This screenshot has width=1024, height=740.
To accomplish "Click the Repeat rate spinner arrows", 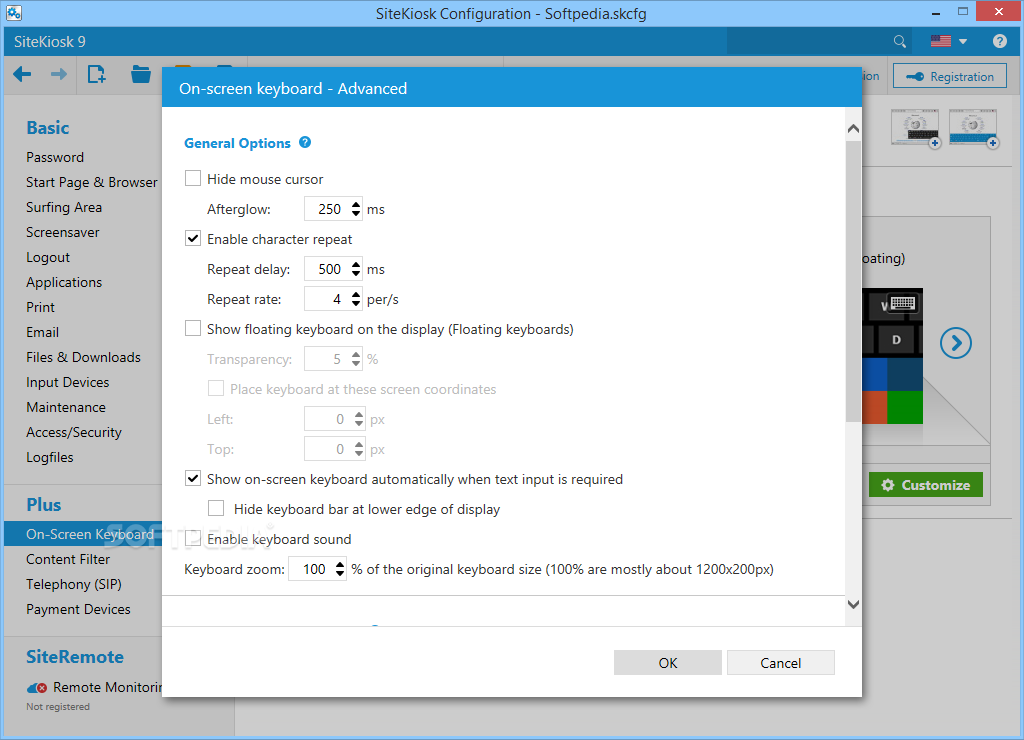I will pyautogui.click(x=355, y=299).
